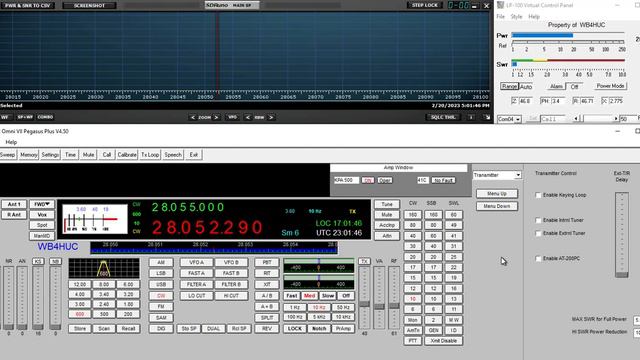Screen dimensions: 640x360
Task: Click the PWR & SNR TO CSV button
Action: (27, 6)
